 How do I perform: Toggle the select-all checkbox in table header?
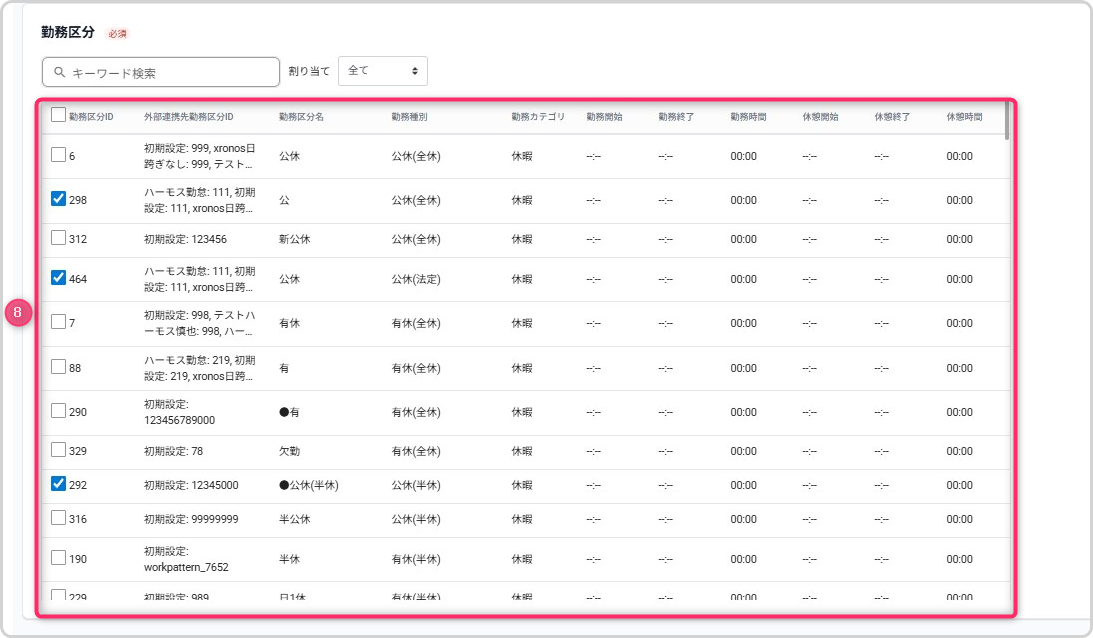pyautogui.click(x=58, y=115)
